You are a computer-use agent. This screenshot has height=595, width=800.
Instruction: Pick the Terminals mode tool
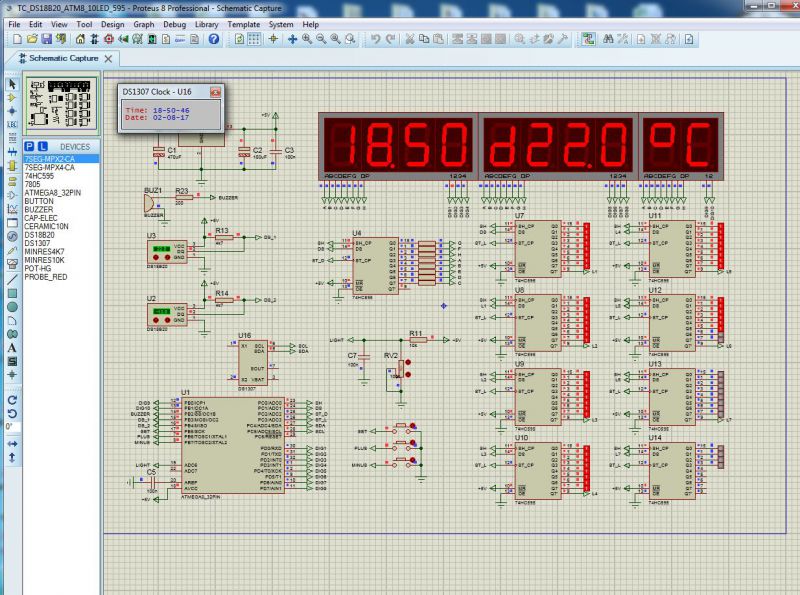(12, 180)
